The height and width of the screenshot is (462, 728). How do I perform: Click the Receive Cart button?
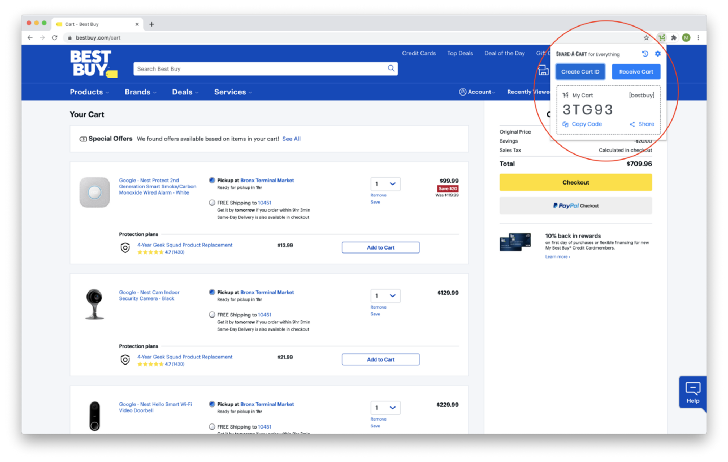(636, 72)
